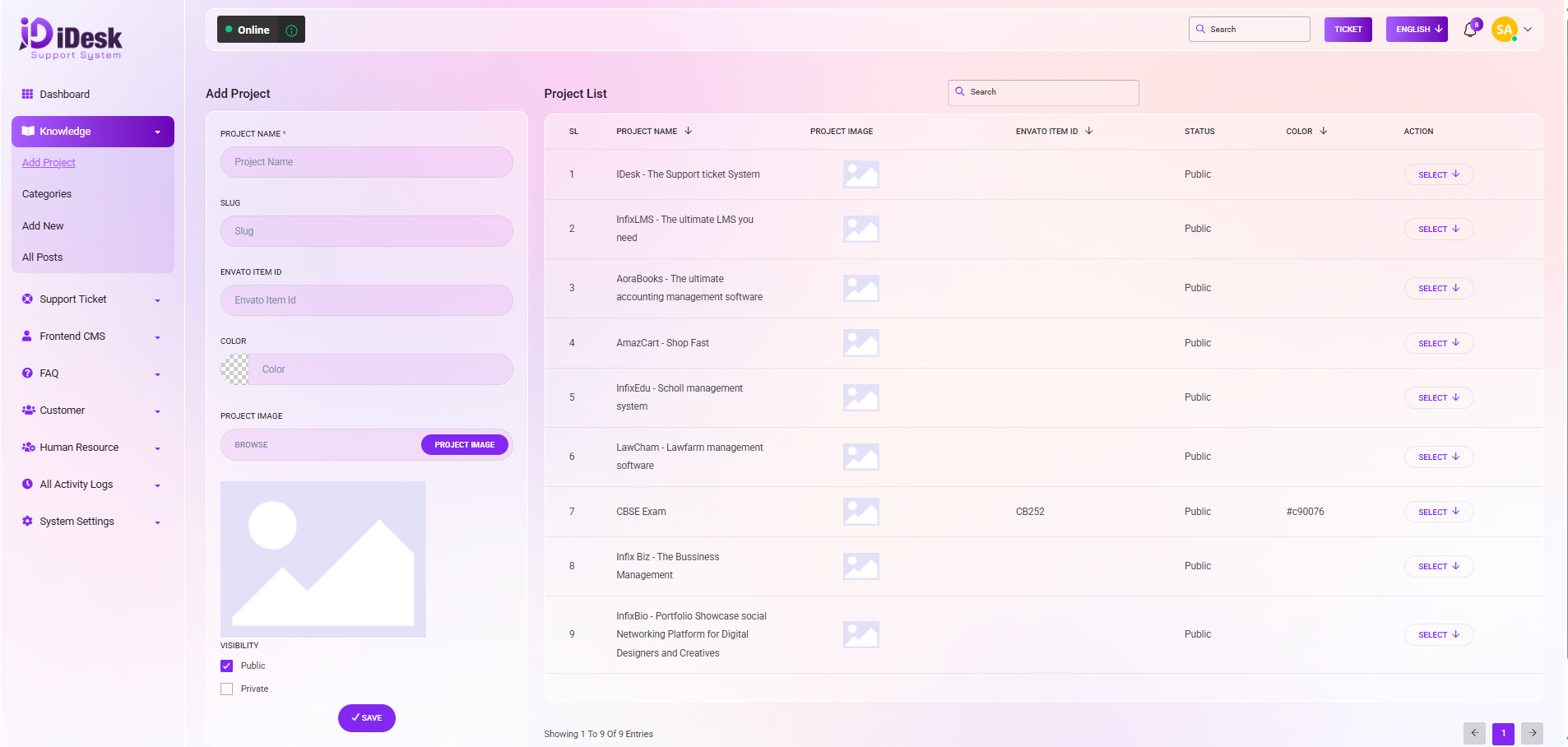Click the SA user avatar
This screenshot has width=1568, height=747.
pos(1504,30)
